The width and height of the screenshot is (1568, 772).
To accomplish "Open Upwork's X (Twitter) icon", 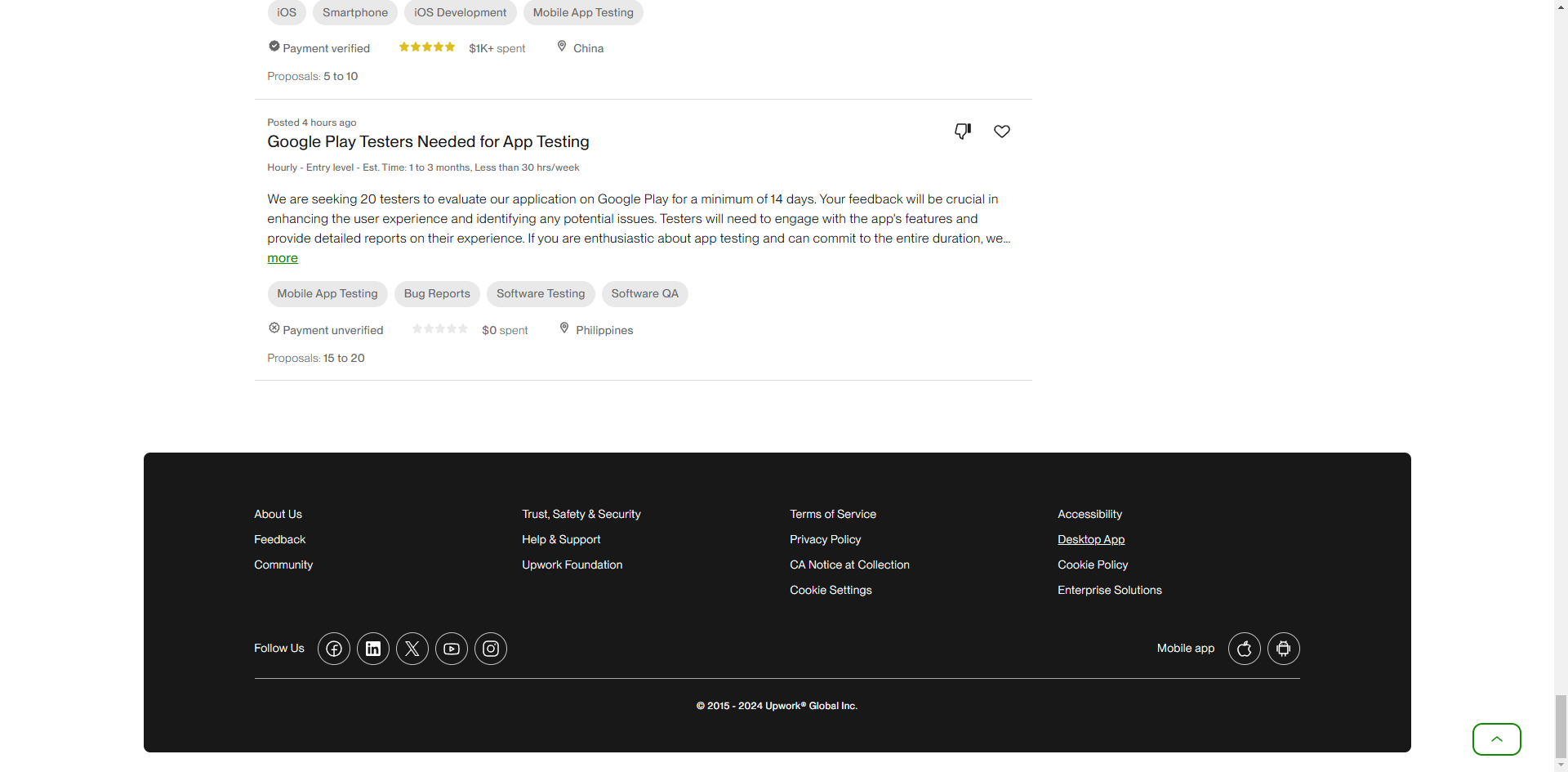I will pyautogui.click(x=412, y=649).
